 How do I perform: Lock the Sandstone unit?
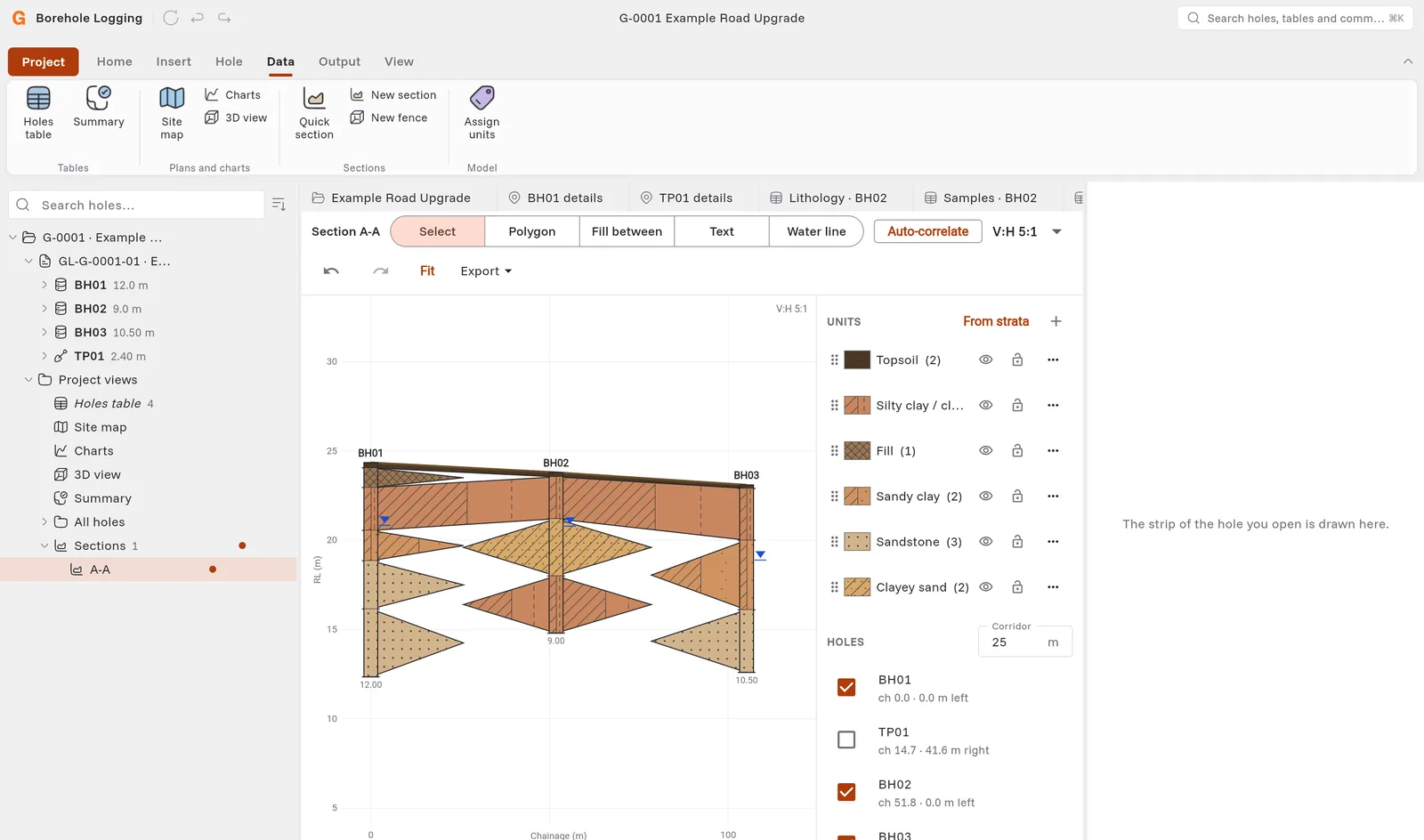pyautogui.click(x=1017, y=542)
